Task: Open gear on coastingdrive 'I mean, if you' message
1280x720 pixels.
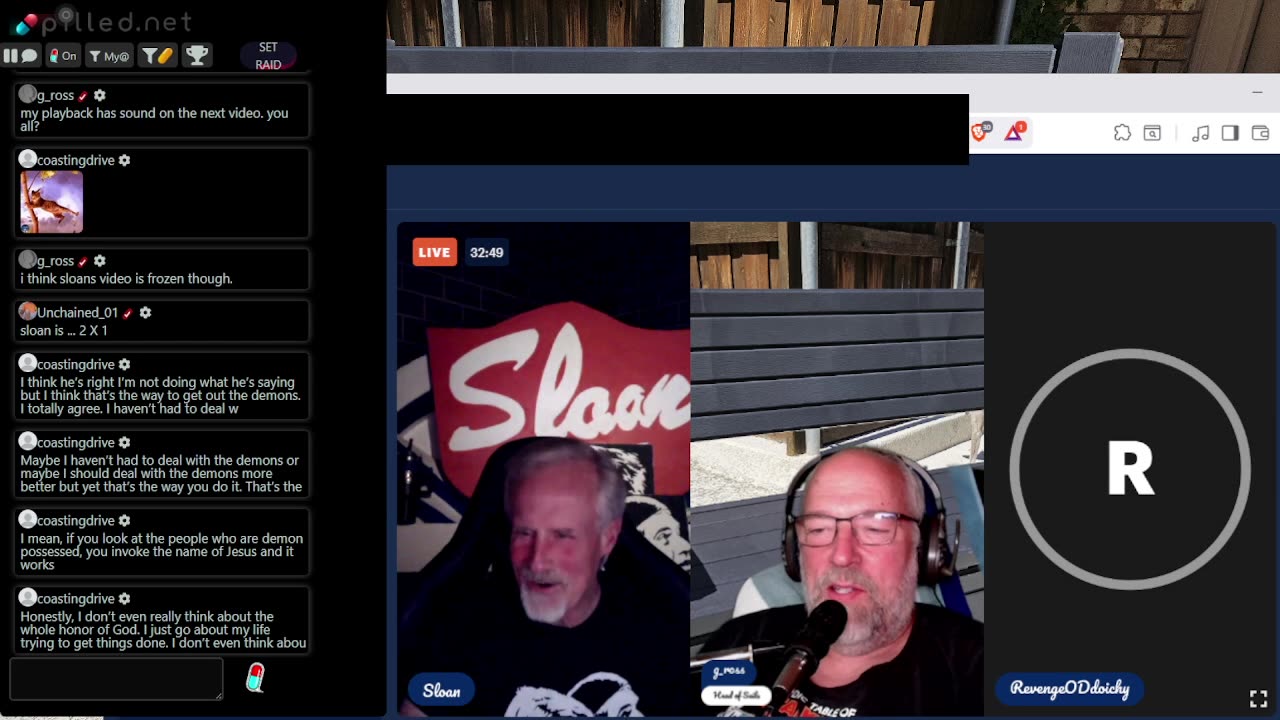Action: tap(124, 521)
